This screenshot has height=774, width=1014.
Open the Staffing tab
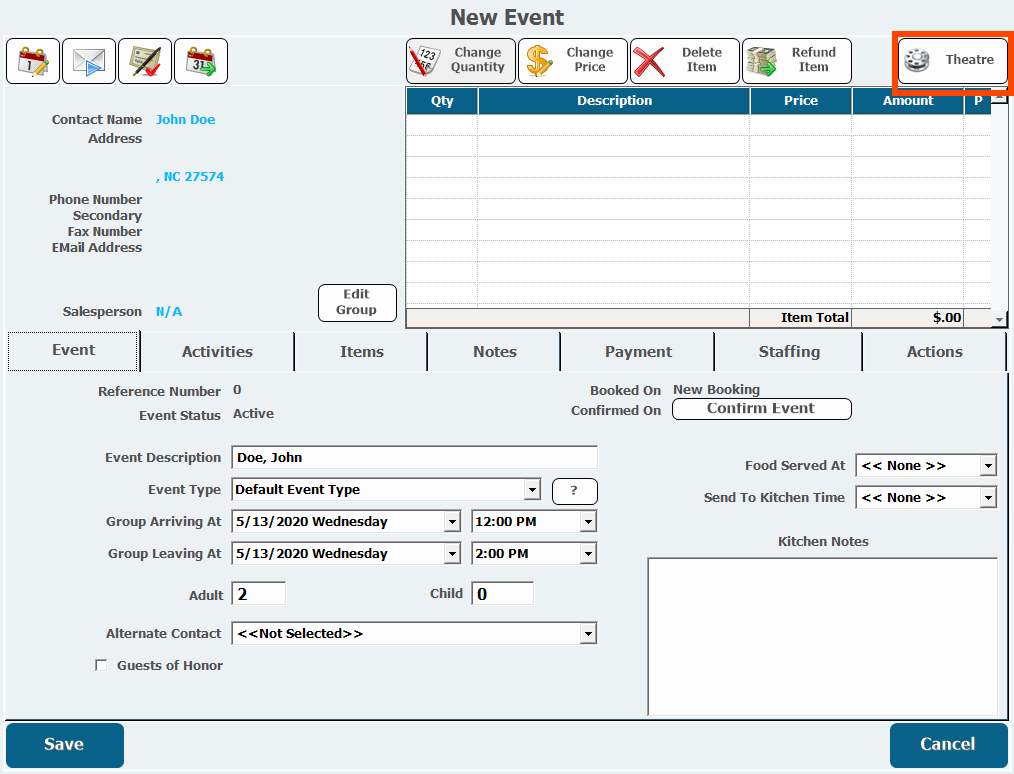tap(789, 352)
